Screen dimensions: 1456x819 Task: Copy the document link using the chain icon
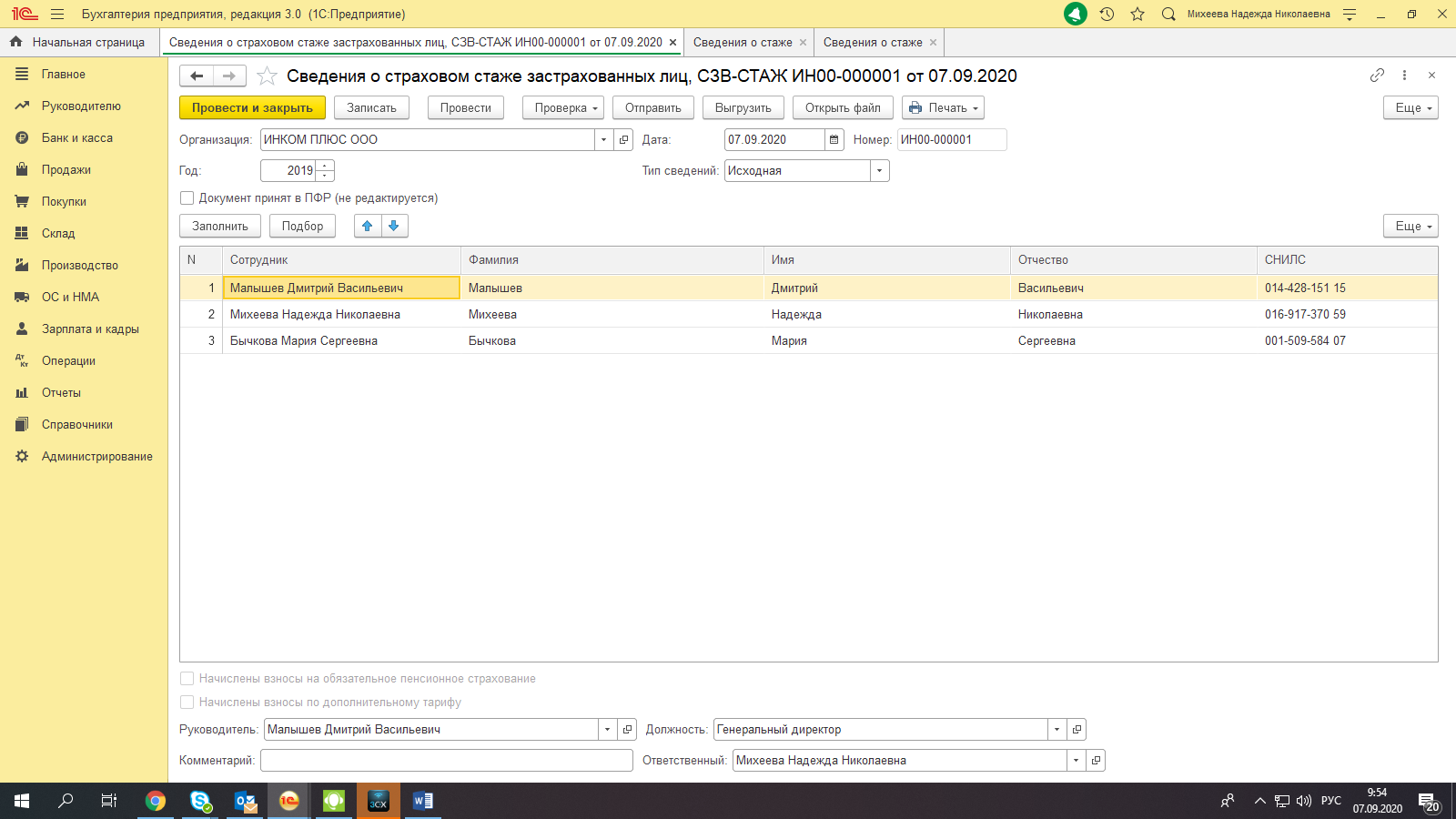tap(1377, 76)
